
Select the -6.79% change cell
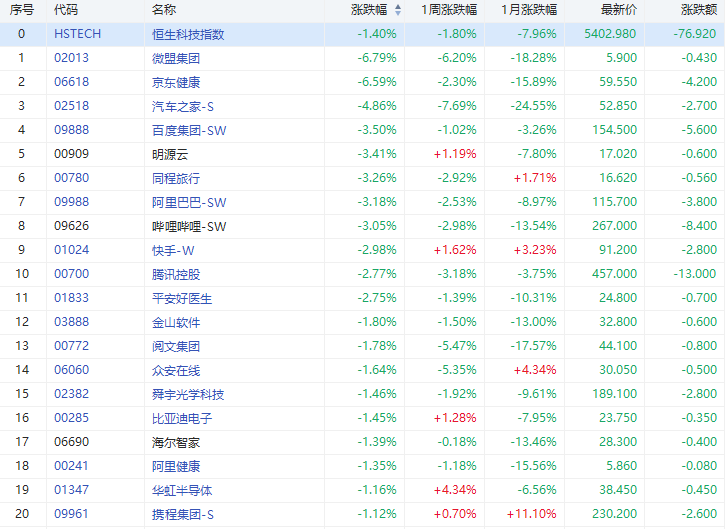pos(377,58)
